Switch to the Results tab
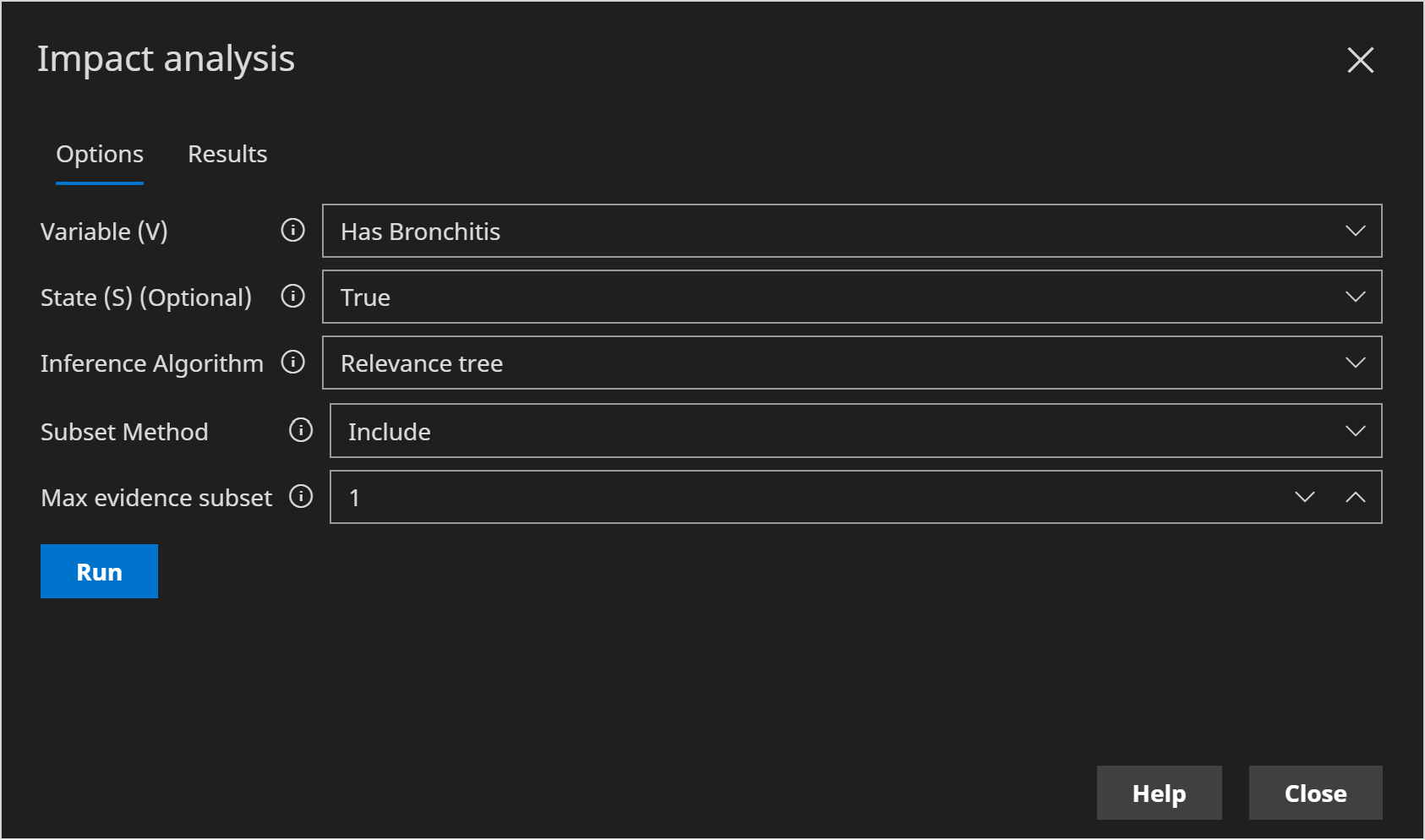This screenshot has height=840, width=1425. (227, 154)
